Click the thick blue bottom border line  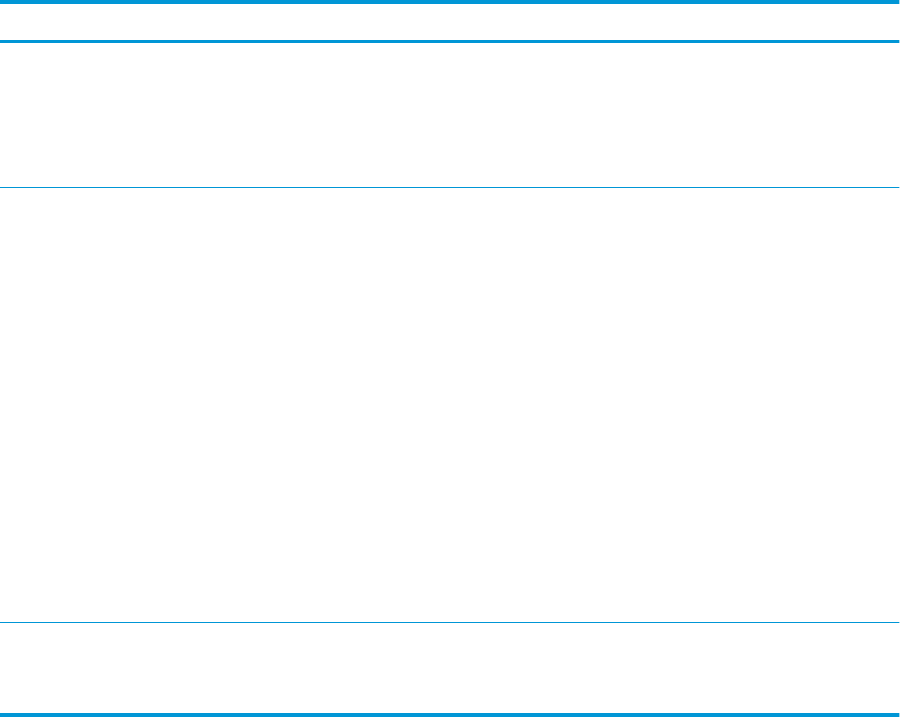coord(450,714)
